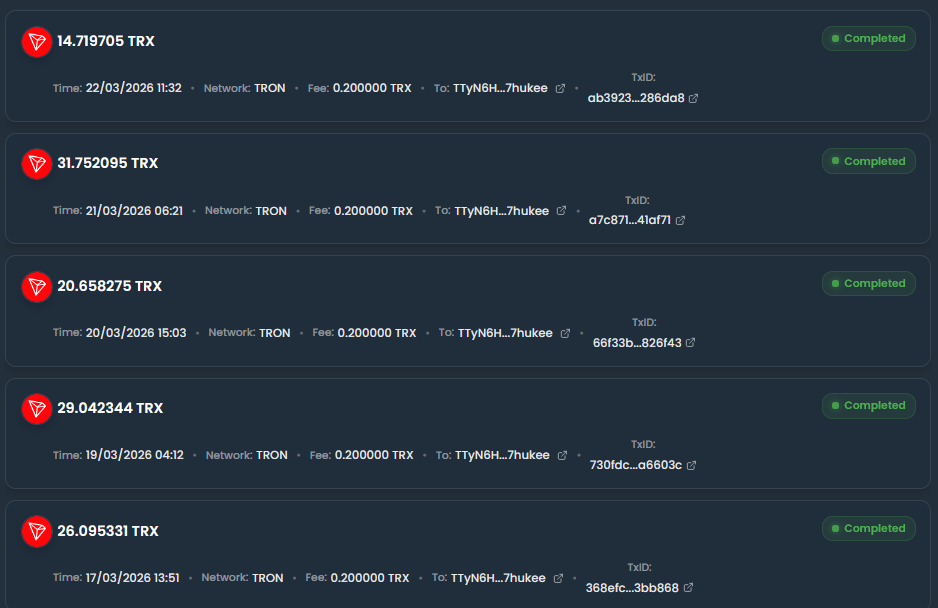Image resolution: width=938 pixels, height=608 pixels.
Task: Open external link icon beside TxID a7c871...41af71
Action: [x=680, y=220]
